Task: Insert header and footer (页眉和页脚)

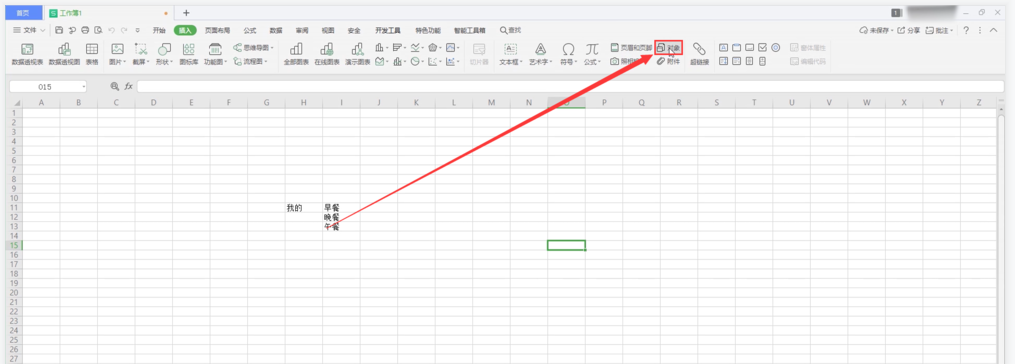Action: point(631,48)
